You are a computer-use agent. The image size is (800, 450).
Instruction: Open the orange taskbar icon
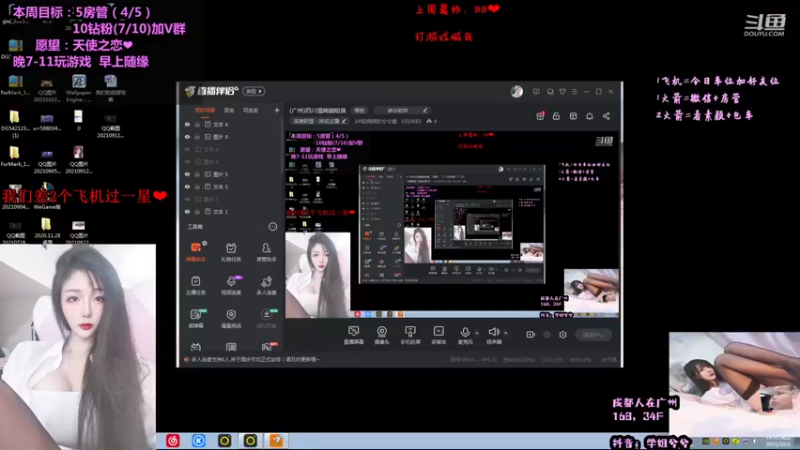[276, 441]
